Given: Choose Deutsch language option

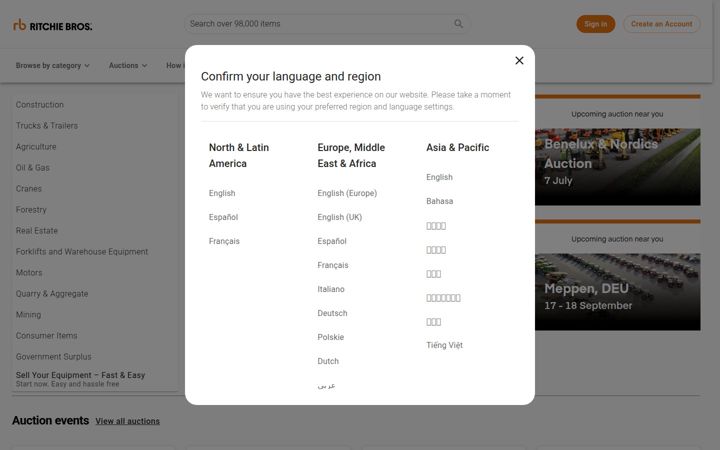Looking at the screenshot, I should (332, 313).
